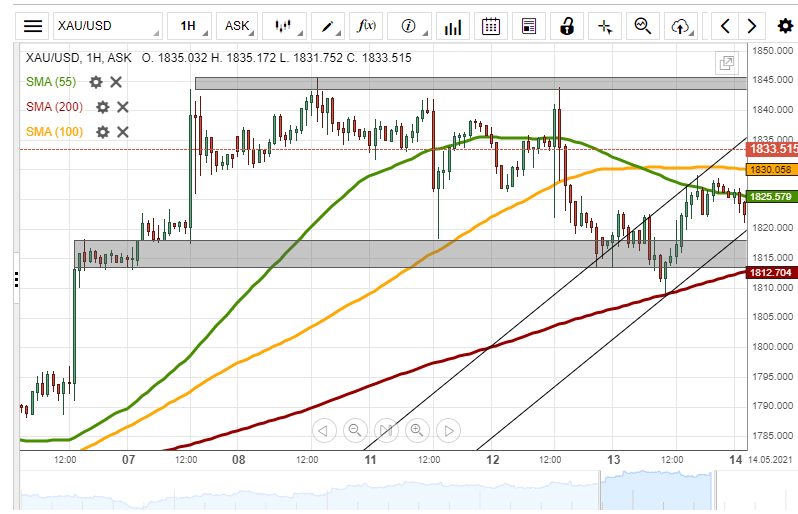The image size is (798, 514).
Task: Change the candlestick chart type
Action: click(x=285, y=26)
